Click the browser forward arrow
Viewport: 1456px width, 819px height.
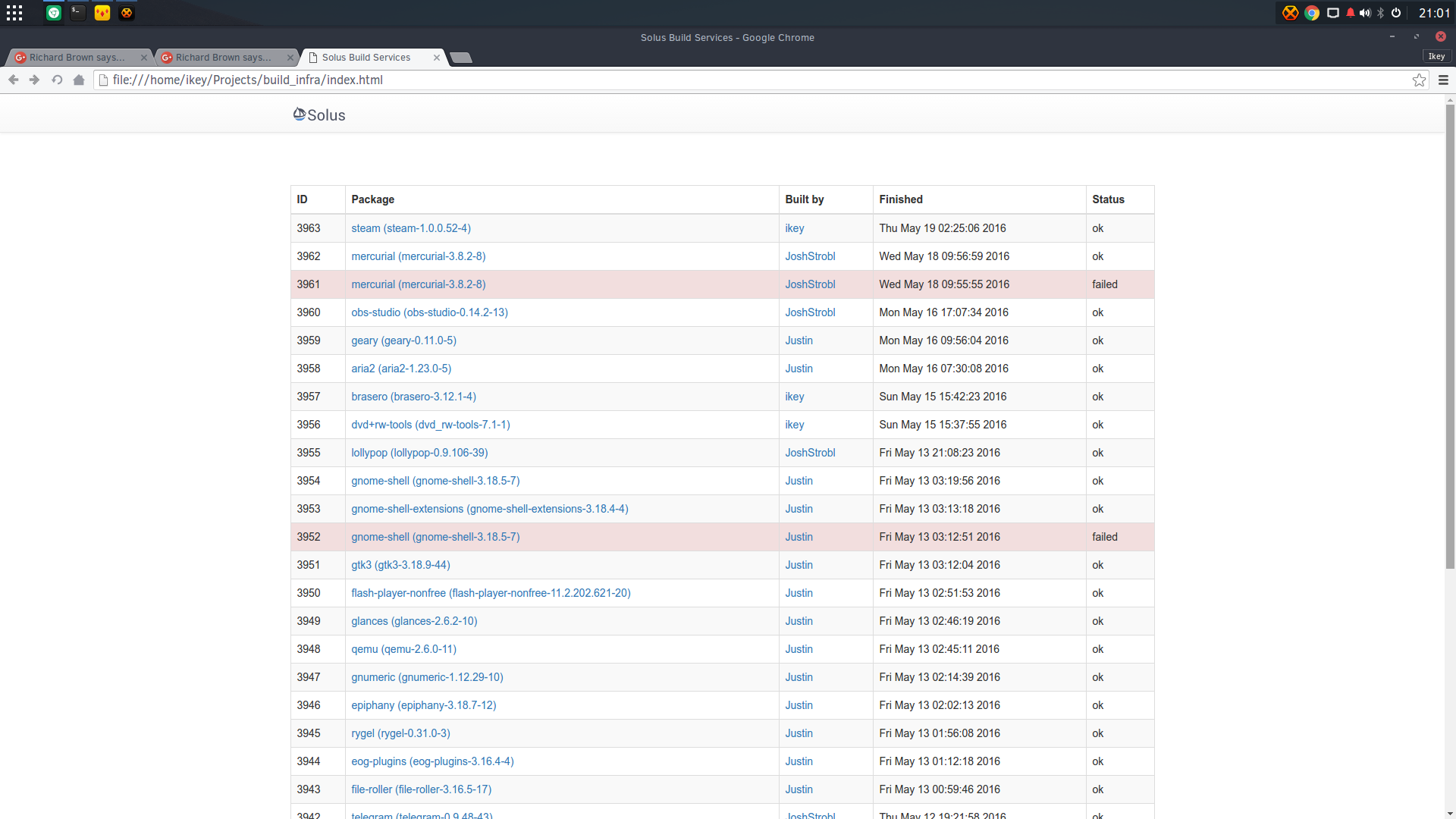(x=35, y=80)
